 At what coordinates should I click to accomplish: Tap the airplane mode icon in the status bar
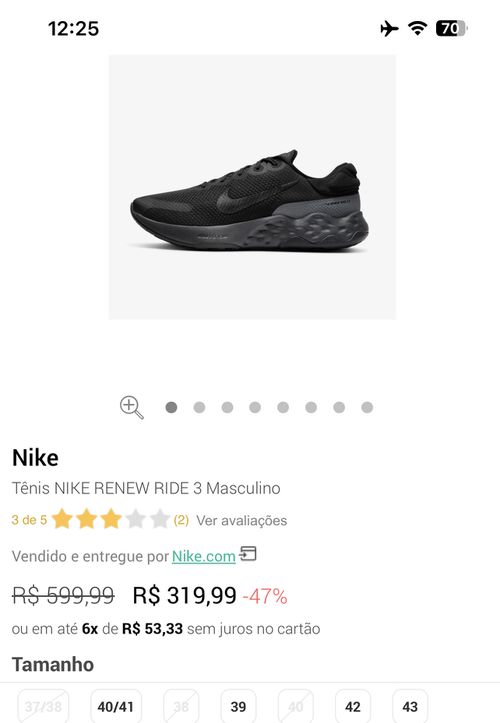[x=389, y=29]
